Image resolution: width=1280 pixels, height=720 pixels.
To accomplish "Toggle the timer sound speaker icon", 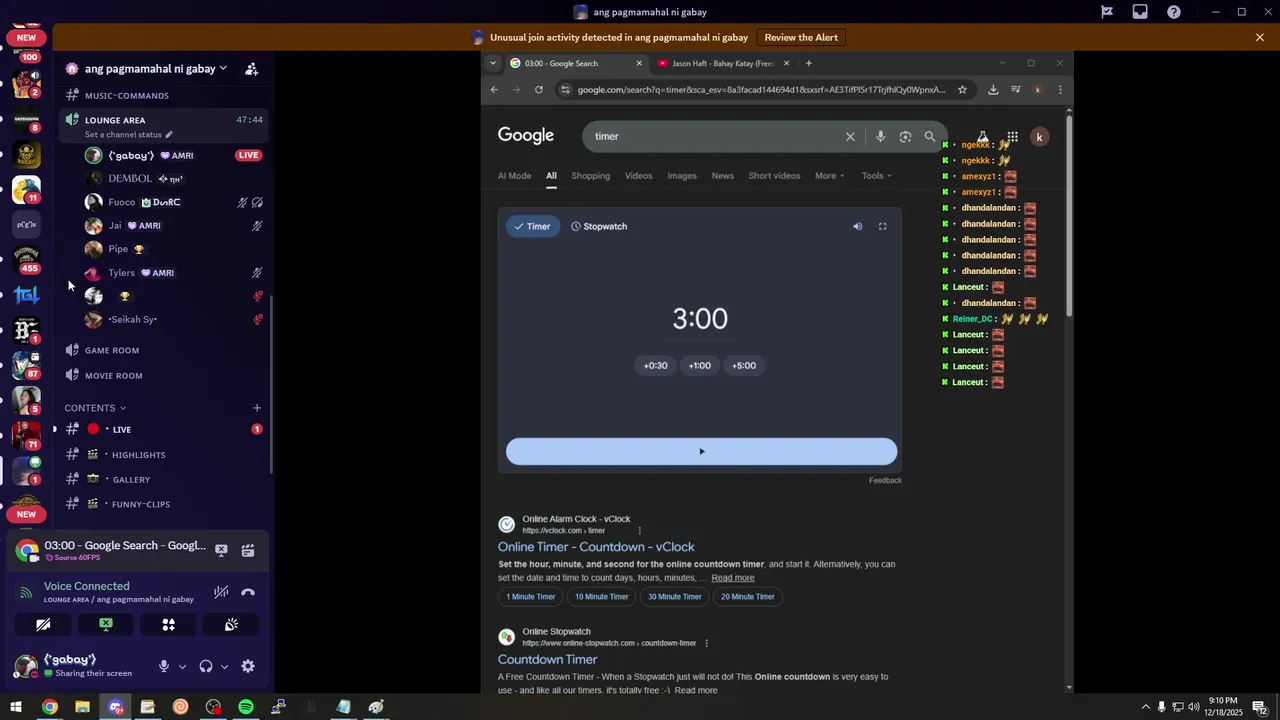I will coord(857,227).
